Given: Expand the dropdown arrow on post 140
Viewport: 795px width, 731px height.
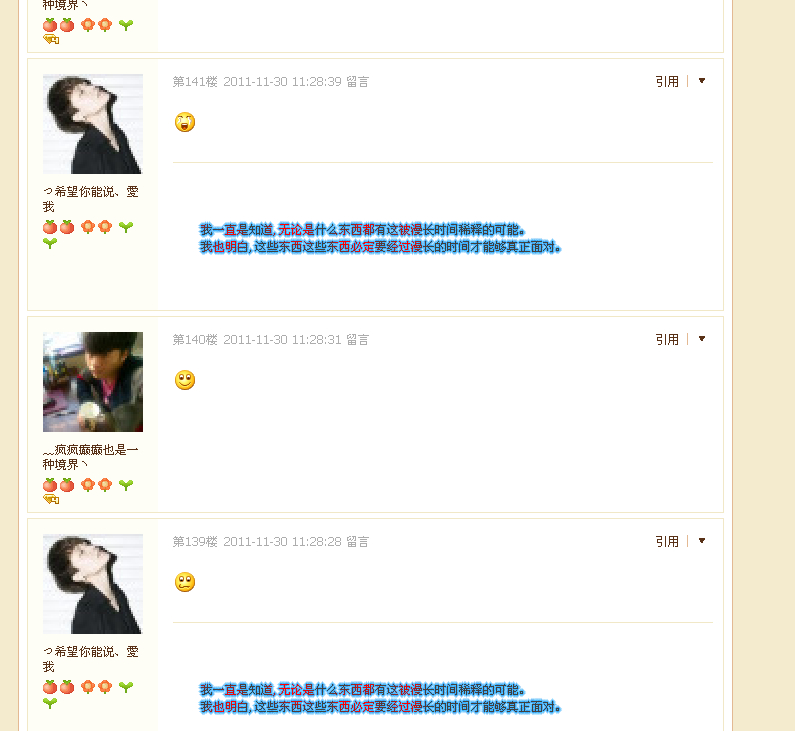Looking at the screenshot, I should tap(702, 339).
